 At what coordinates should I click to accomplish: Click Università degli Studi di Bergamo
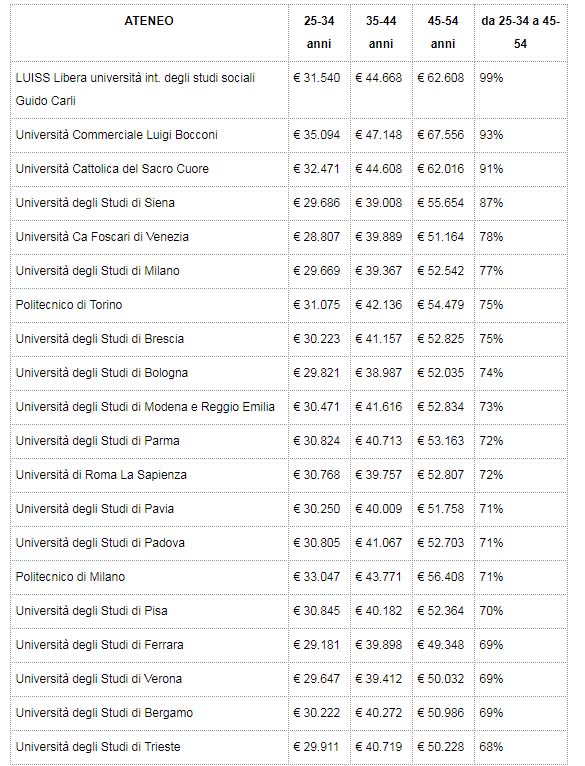104,713
